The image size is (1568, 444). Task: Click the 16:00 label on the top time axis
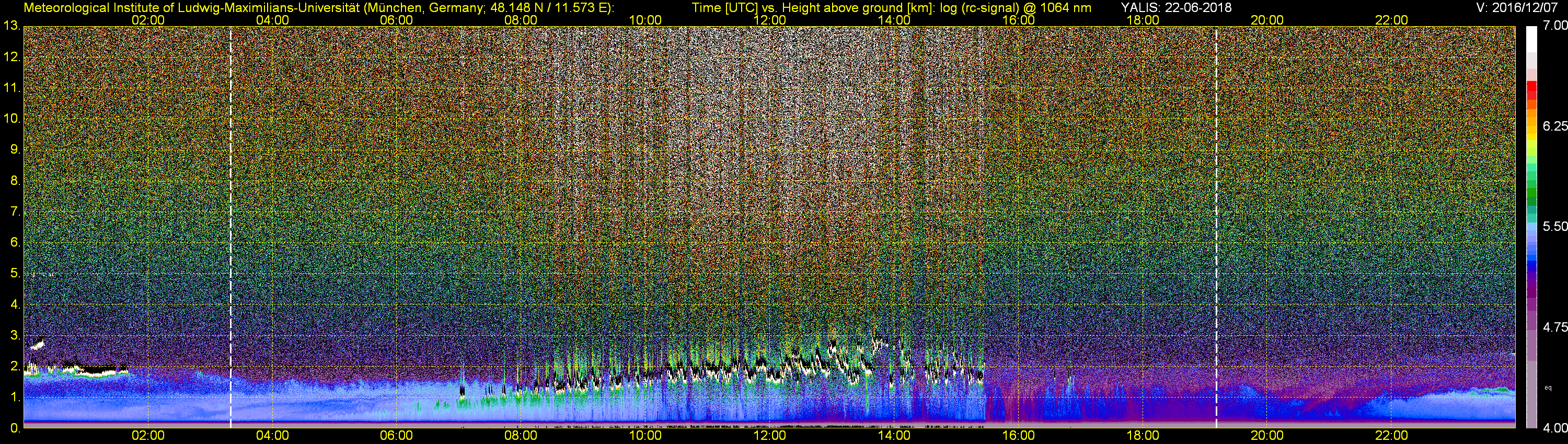click(1018, 20)
